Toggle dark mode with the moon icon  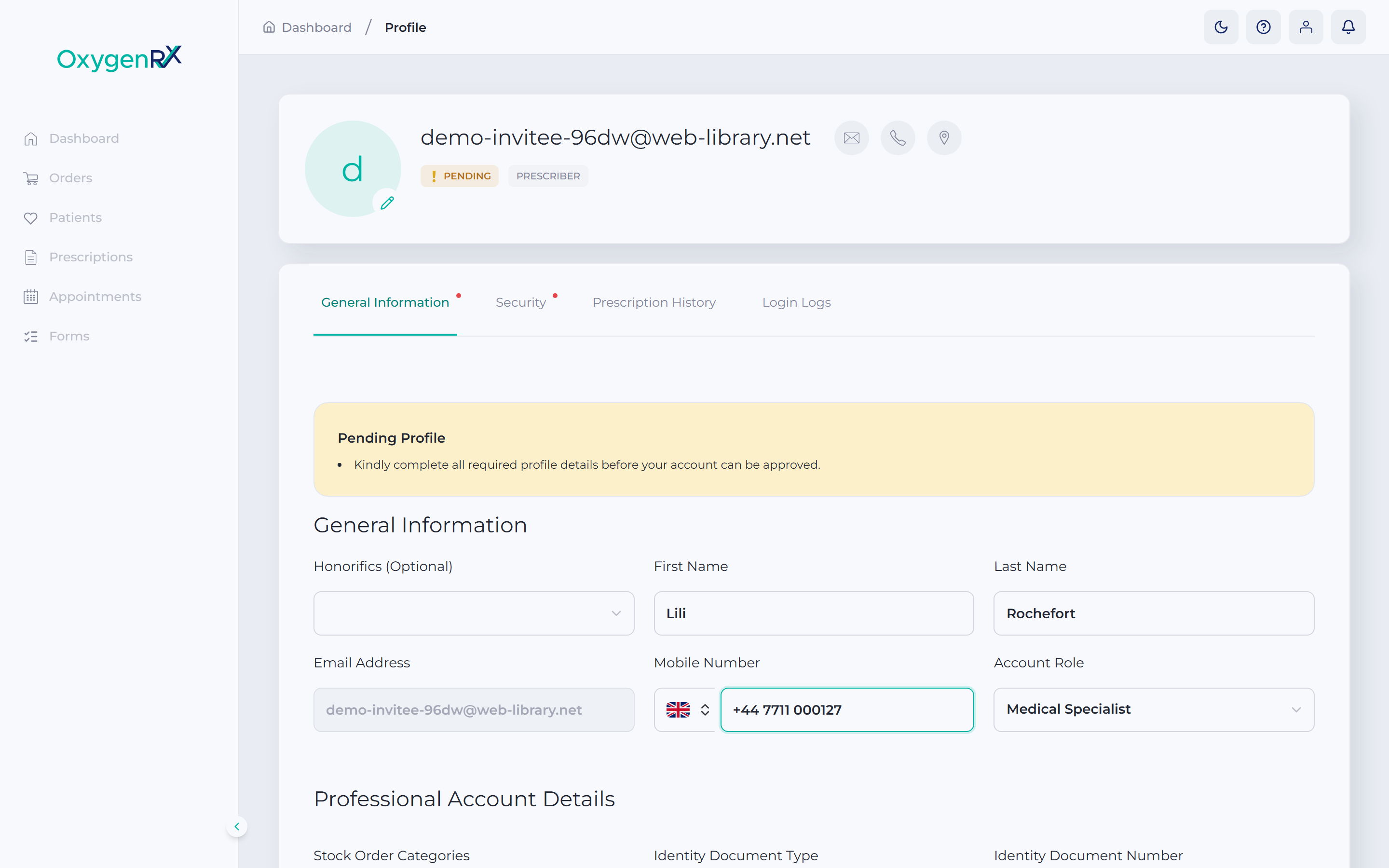tap(1221, 27)
